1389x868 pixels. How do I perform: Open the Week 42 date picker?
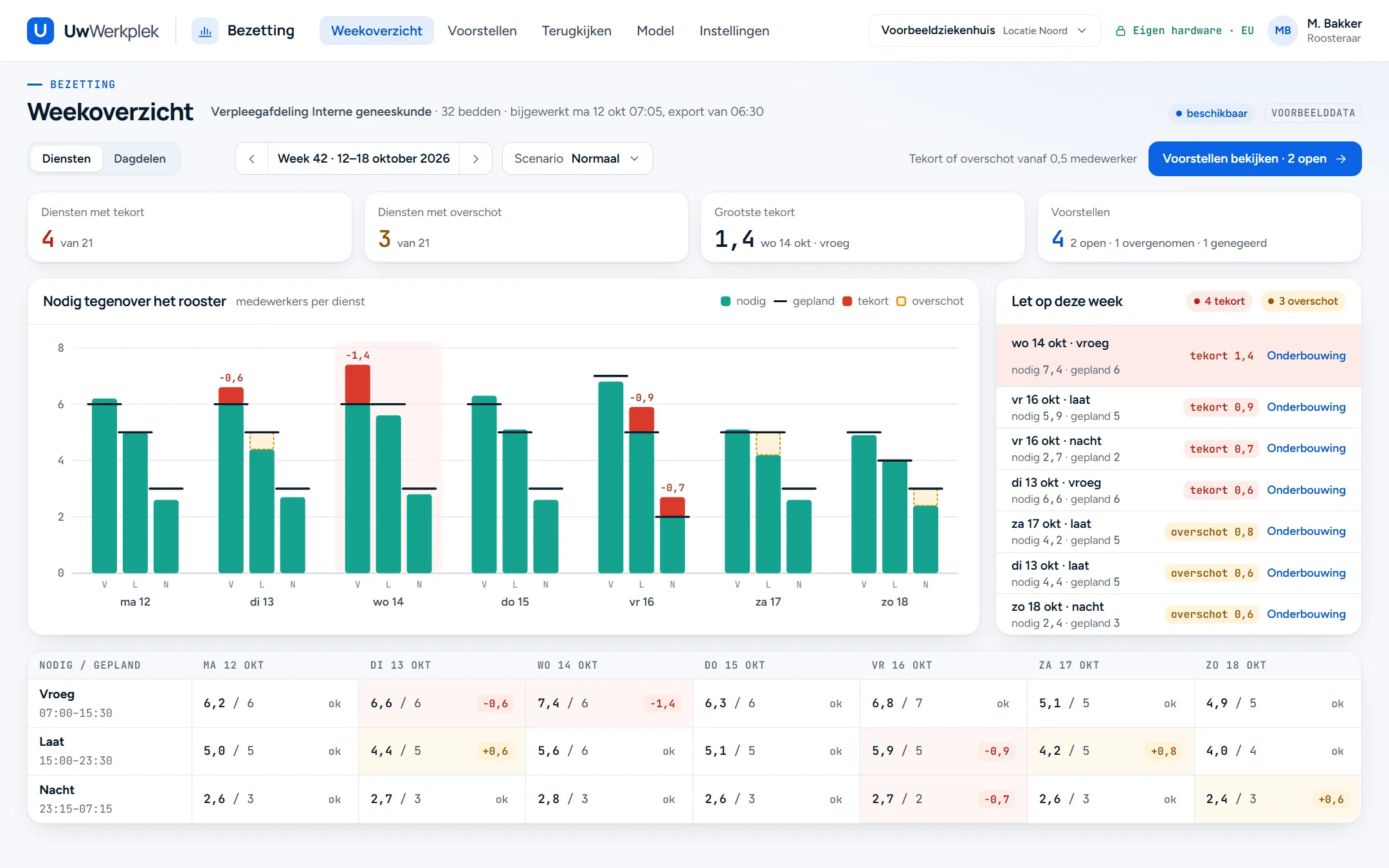(x=363, y=159)
